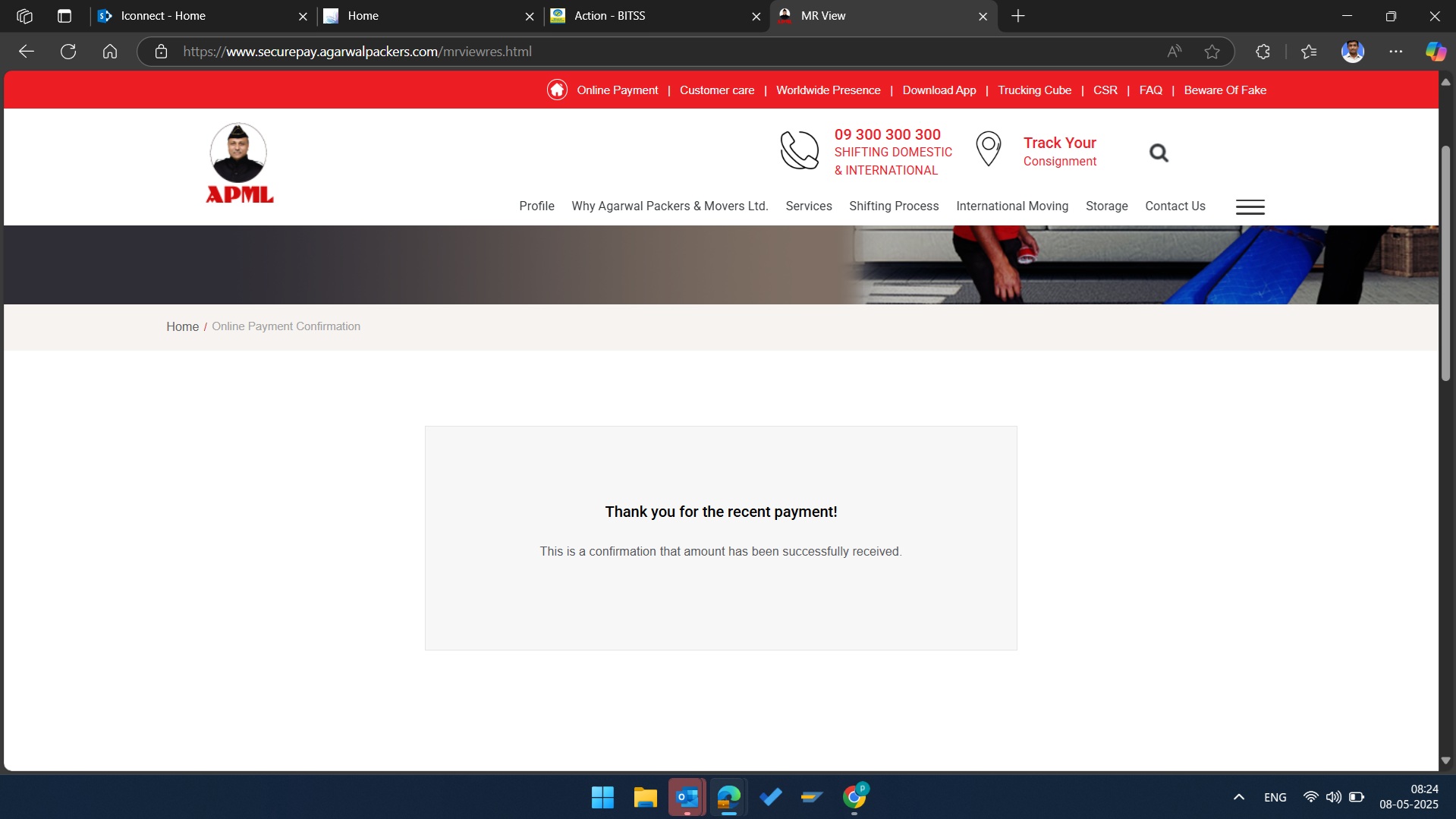Click Worldwide Presence link
The width and height of the screenshot is (1456, 819).
(828, 90)
